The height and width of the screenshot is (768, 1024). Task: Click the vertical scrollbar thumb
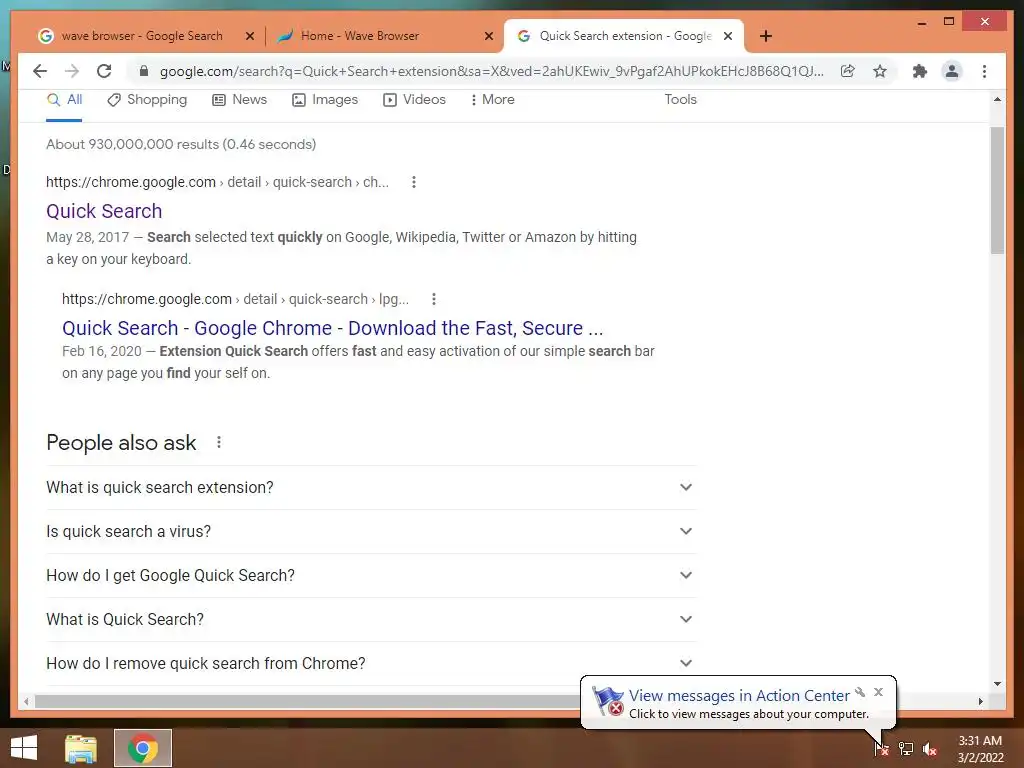[997, 190]
